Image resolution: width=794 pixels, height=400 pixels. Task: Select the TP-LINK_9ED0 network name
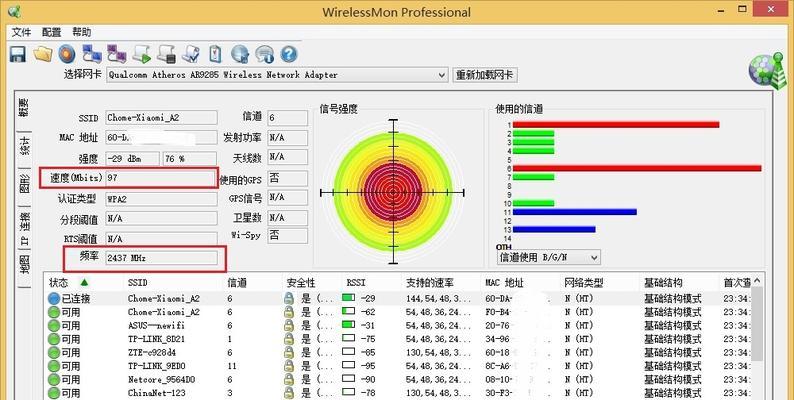click(156, 366)
